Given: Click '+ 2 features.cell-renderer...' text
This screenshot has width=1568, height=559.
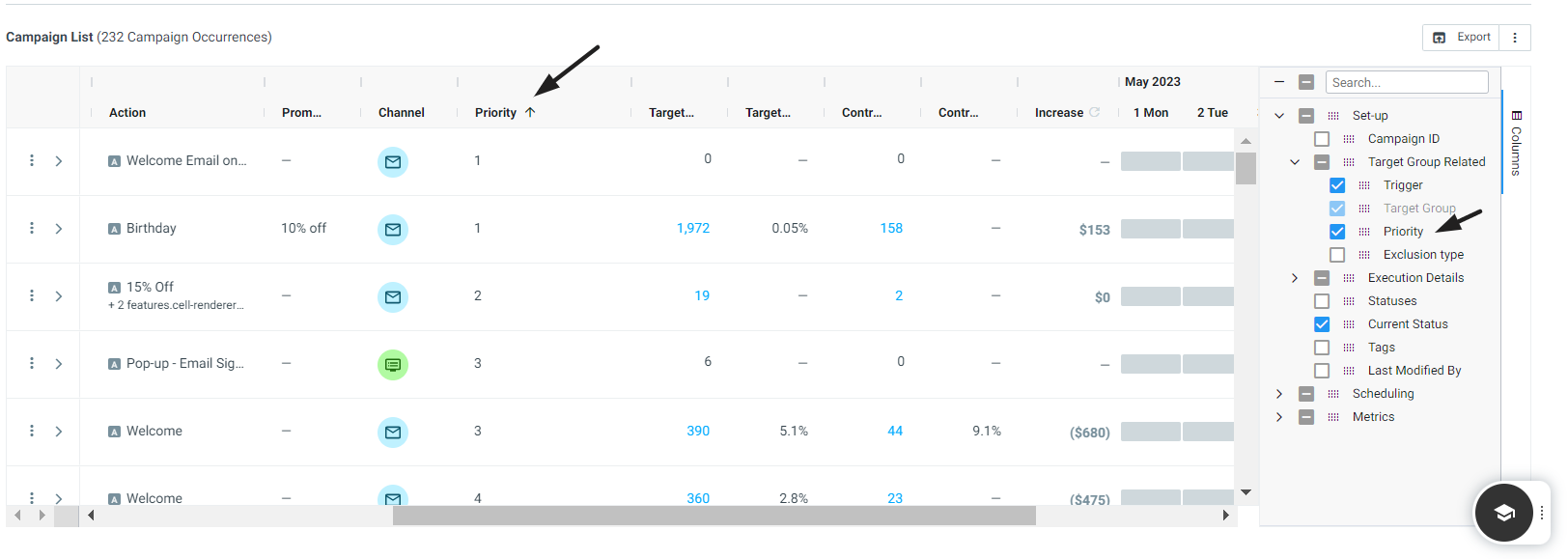Looking at the screenshot, I should 175,305.
